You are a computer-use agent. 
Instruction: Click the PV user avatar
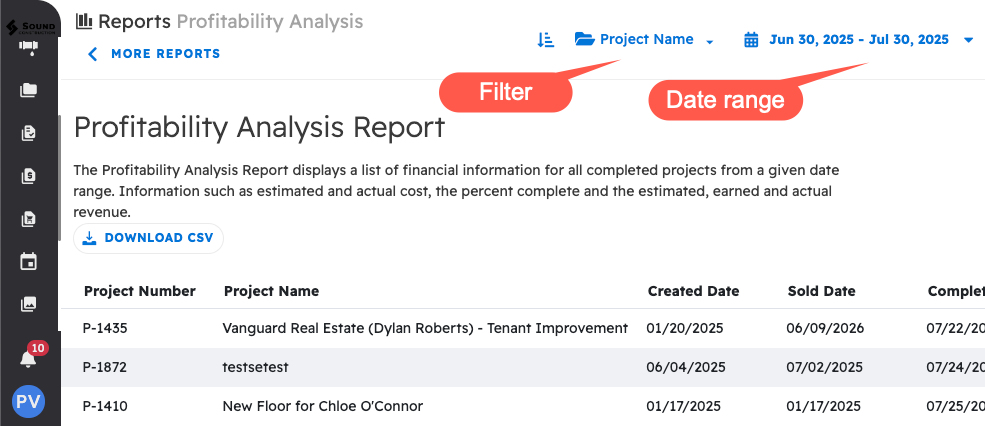pos(28,402)
